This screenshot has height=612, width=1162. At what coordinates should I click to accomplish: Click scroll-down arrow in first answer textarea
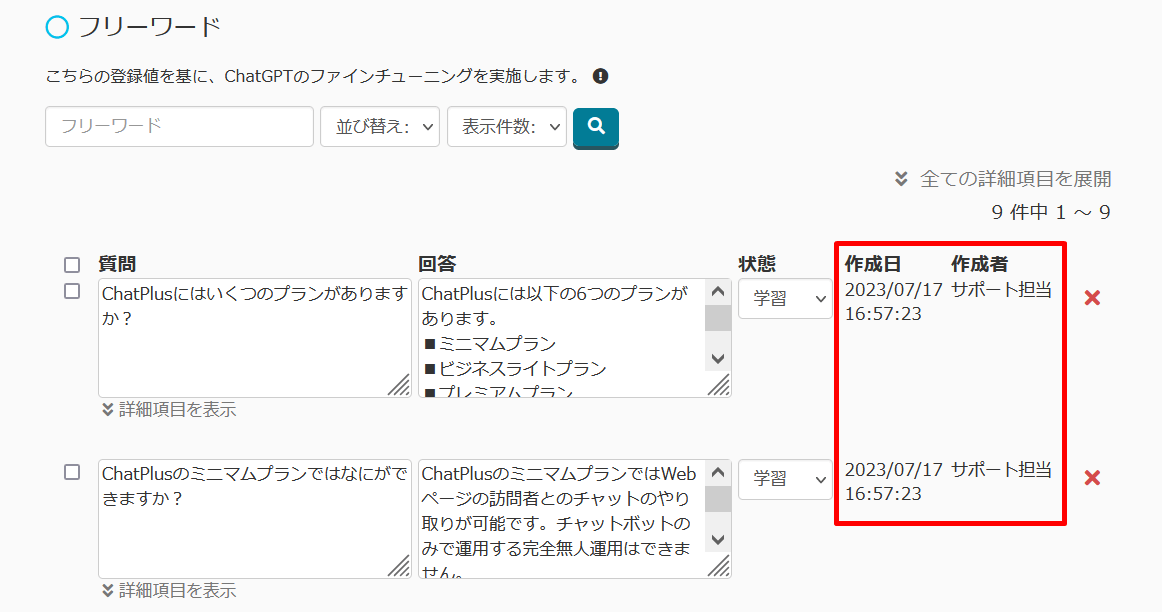[717, 359]
